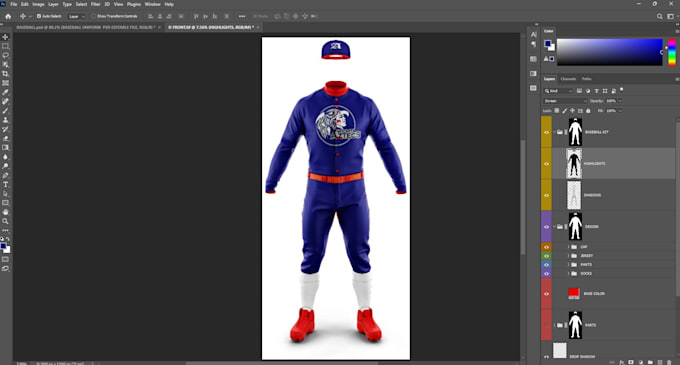Open the File menu

14,4
